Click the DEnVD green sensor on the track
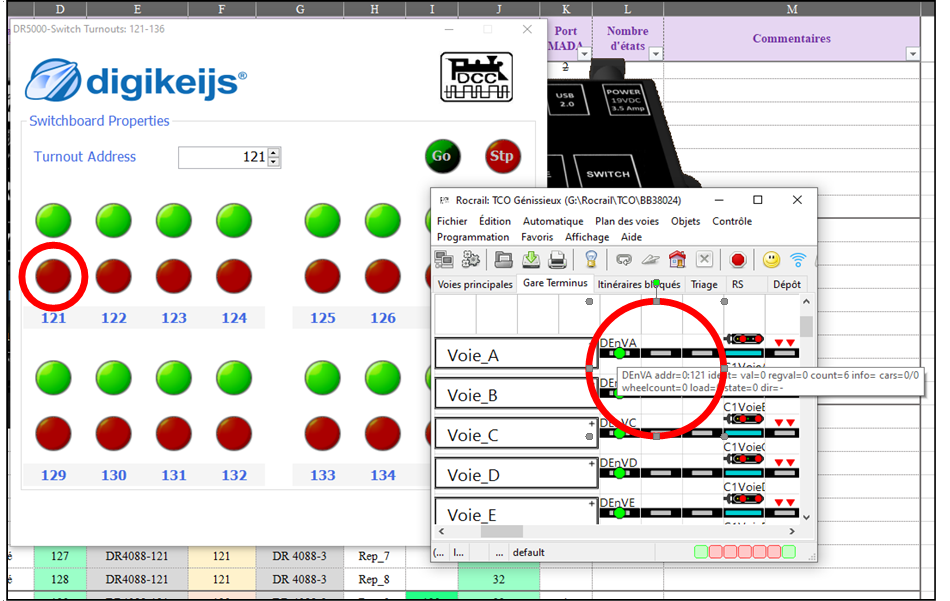 pos(619,473)
